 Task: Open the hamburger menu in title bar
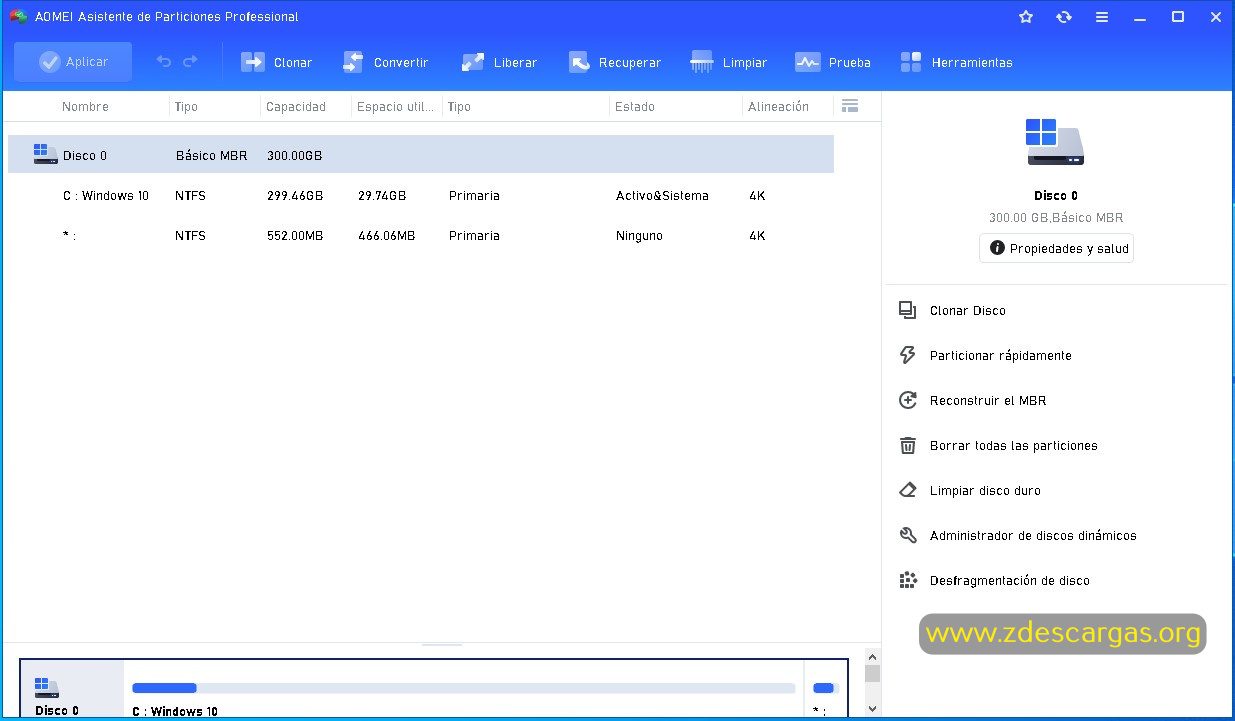[1102, 17]
